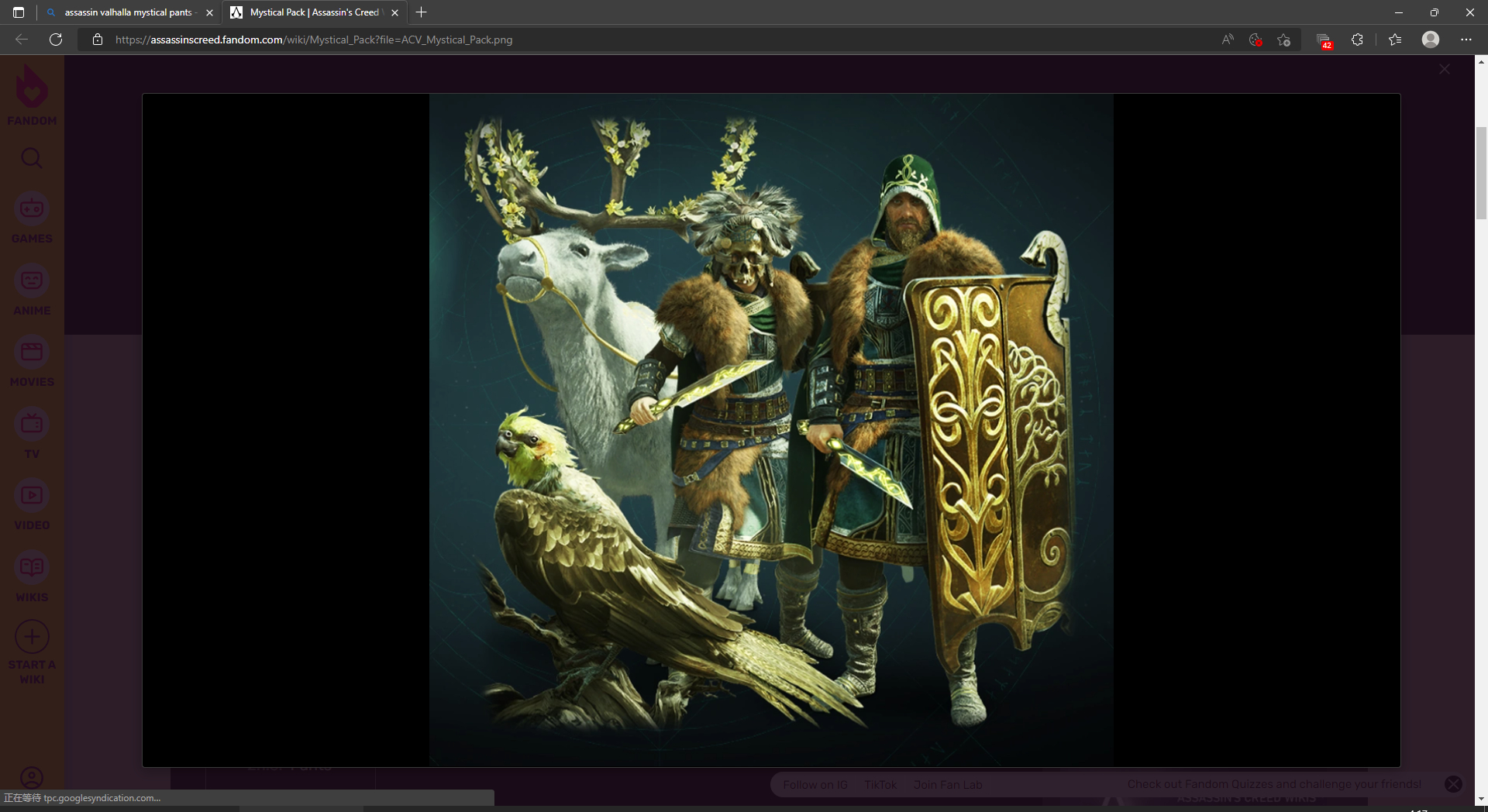Restore down the browser window
Viewport: 1488px width, 812px height.
pyautogui.click(x=1434, y=12)
